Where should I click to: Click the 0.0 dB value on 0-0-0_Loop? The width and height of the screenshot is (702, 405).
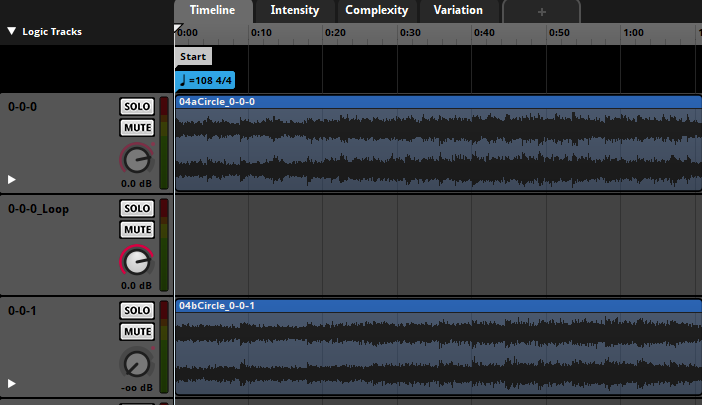[x=137, y=286]
